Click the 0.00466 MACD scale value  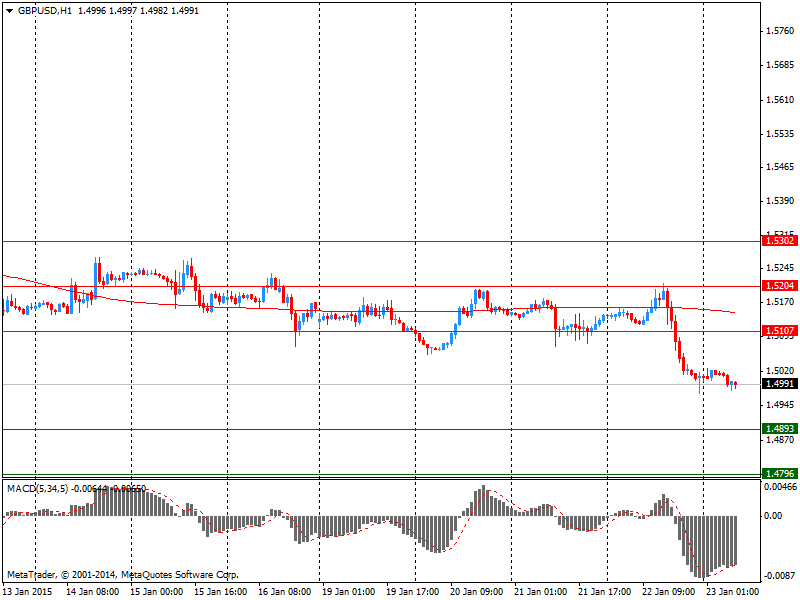tap(780, 487)
